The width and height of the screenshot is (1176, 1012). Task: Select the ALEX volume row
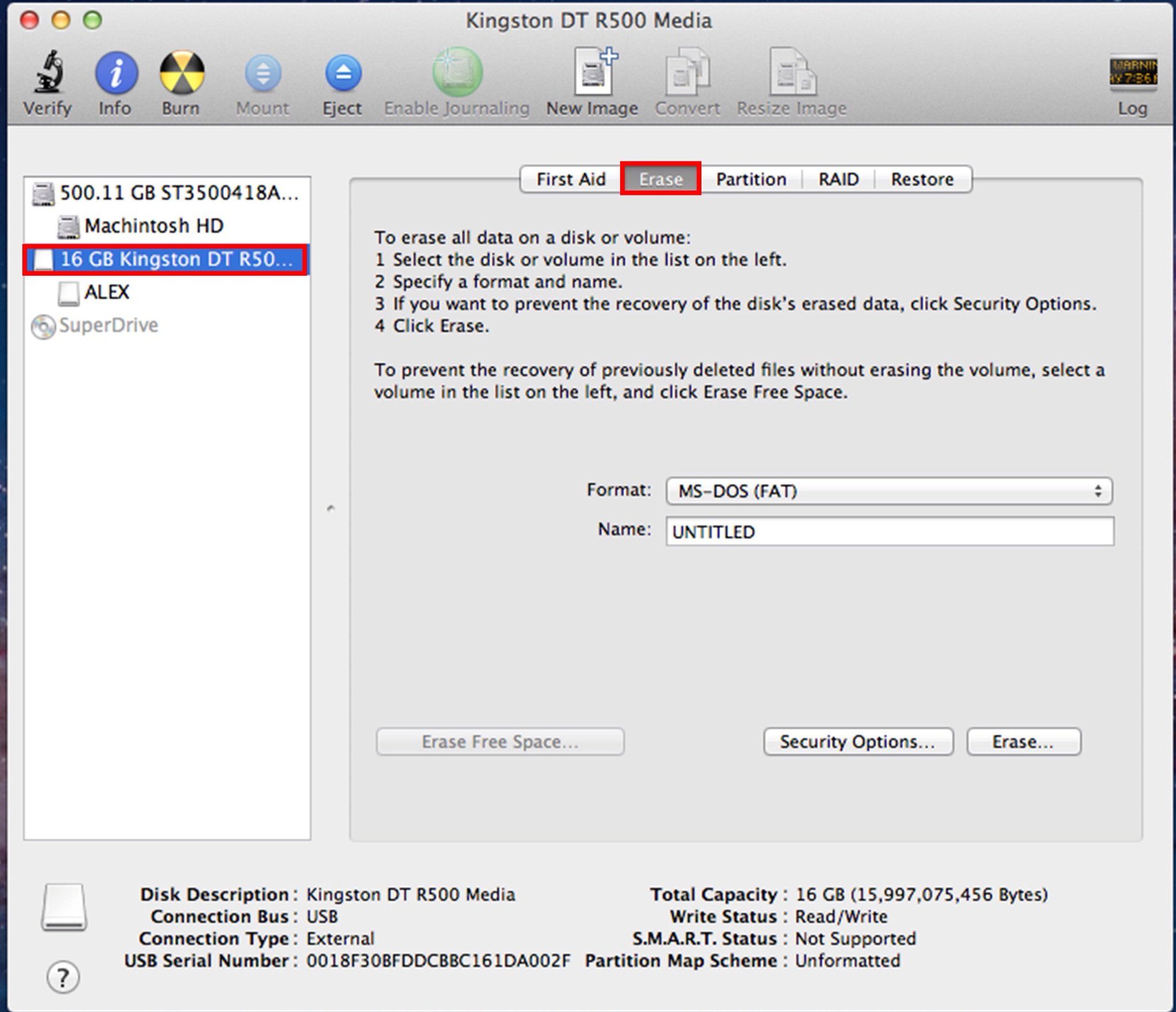click(x=167, y=292)
